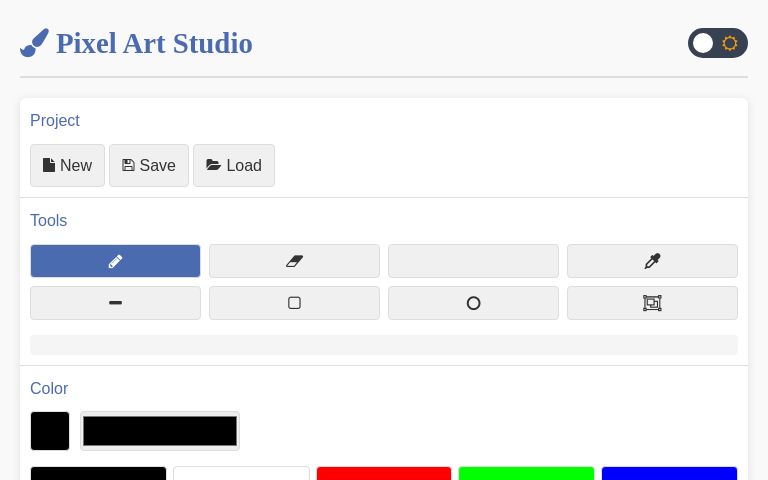Open the wide black color picker input
Image resolution: width=768 pixels, height=480 pixels.
(160, 431)
